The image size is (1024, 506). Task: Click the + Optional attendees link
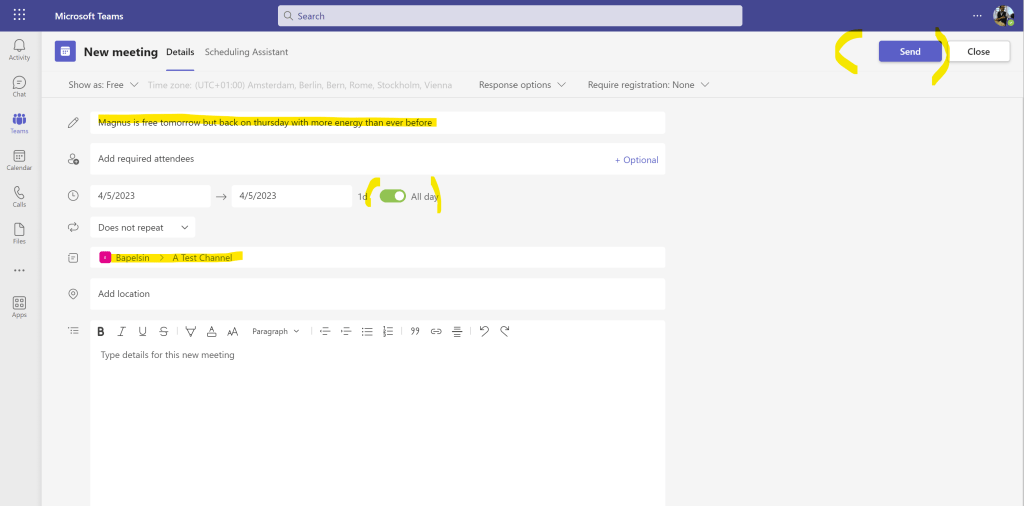click(636, 160)
